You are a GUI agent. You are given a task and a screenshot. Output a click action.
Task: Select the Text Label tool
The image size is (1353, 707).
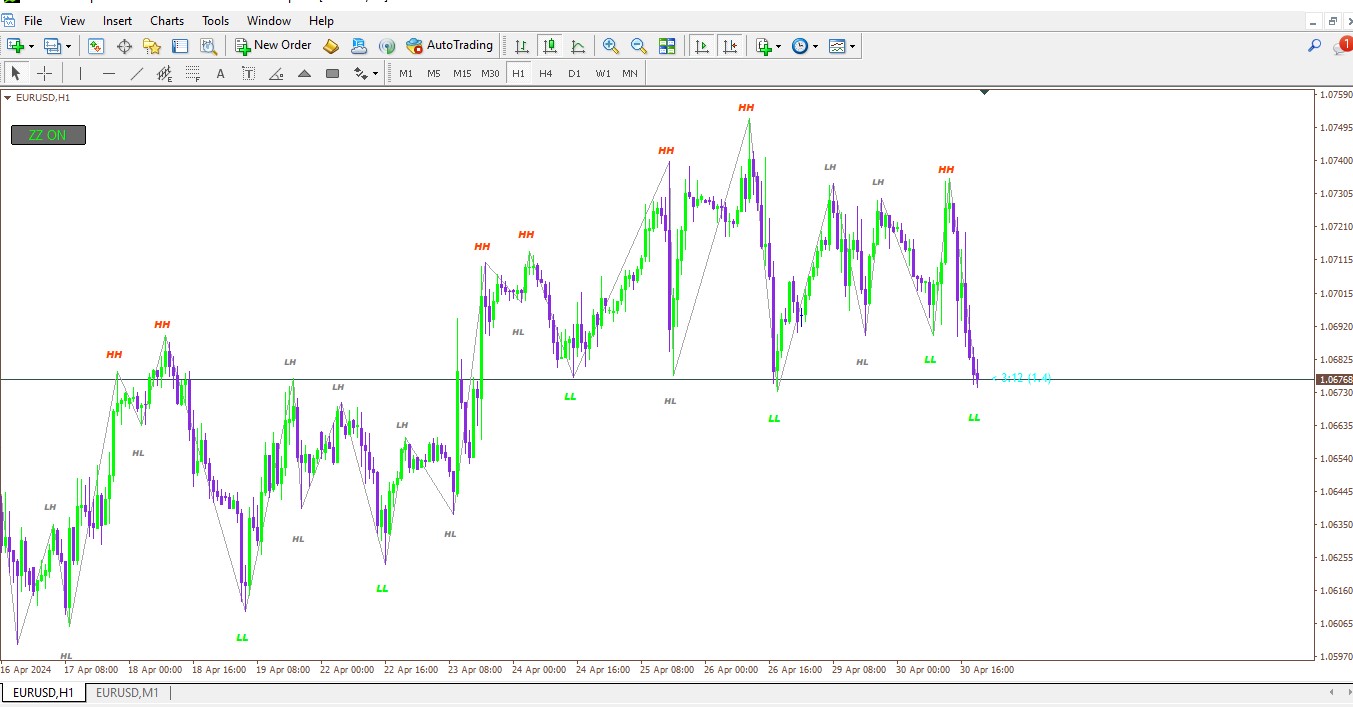click(x=249, y=73)
